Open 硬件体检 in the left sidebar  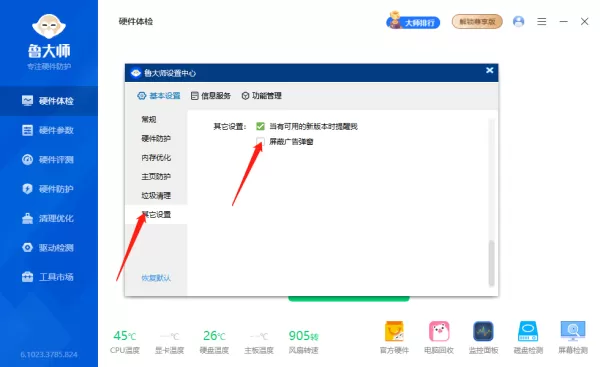tap(49, 101)
